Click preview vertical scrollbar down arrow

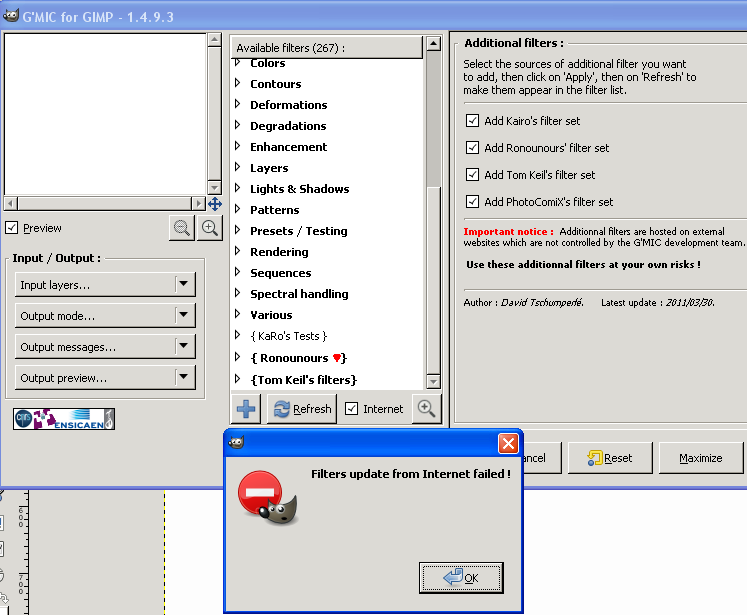[214, 188]
